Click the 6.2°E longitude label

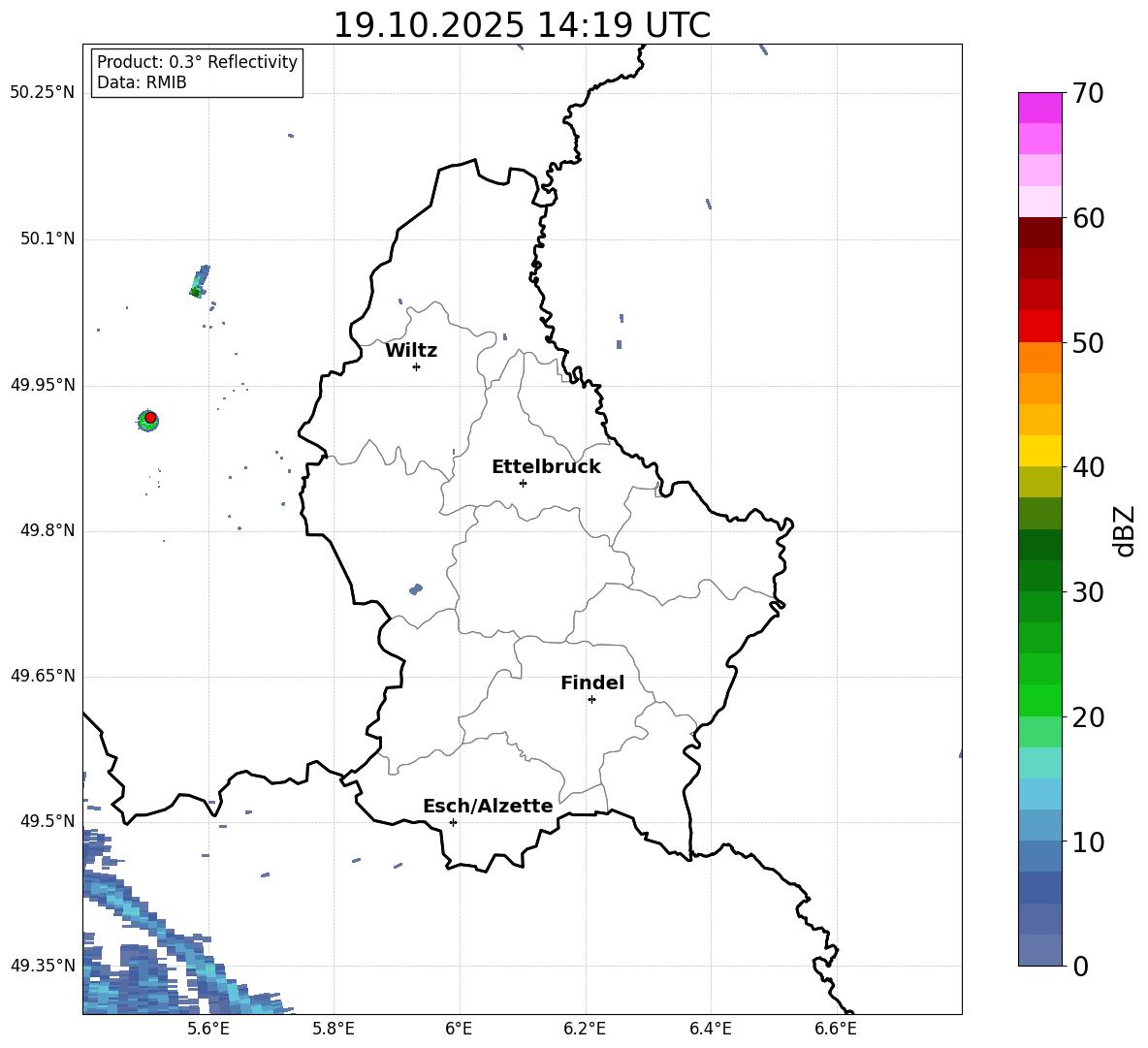click(x=585, y=1029)
